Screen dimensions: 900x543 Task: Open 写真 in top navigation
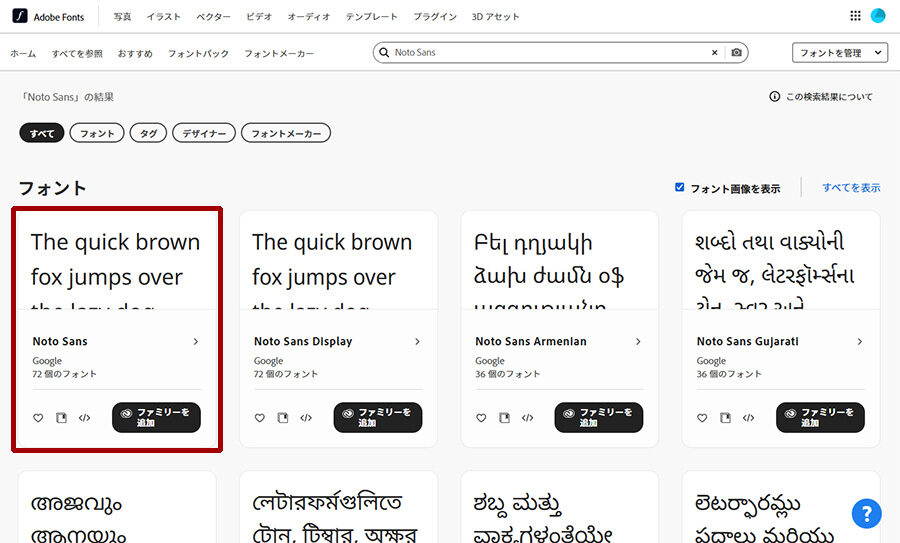click(122, 17)
